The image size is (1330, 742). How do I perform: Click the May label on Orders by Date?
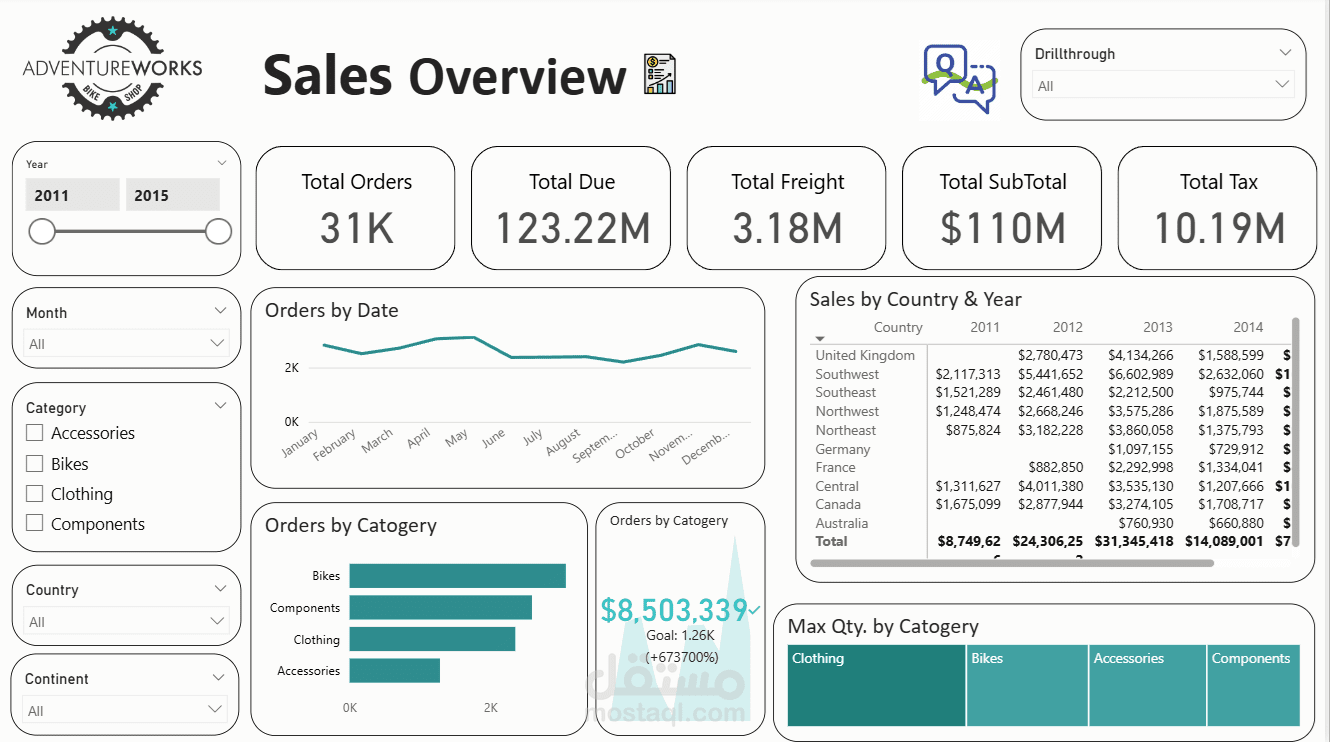[x=457, y=438]
